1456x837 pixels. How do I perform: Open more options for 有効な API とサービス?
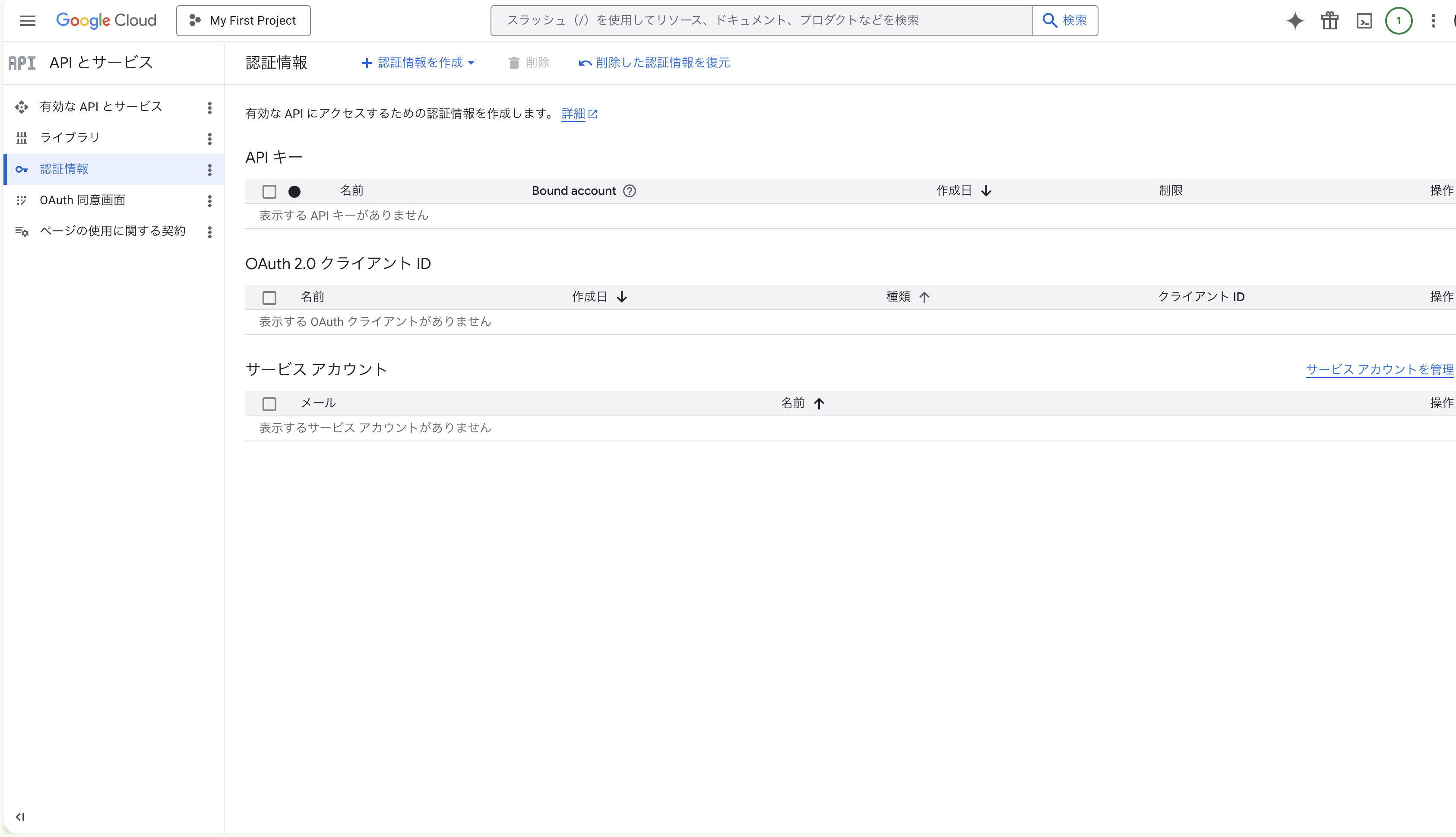[x=210, y=108]
